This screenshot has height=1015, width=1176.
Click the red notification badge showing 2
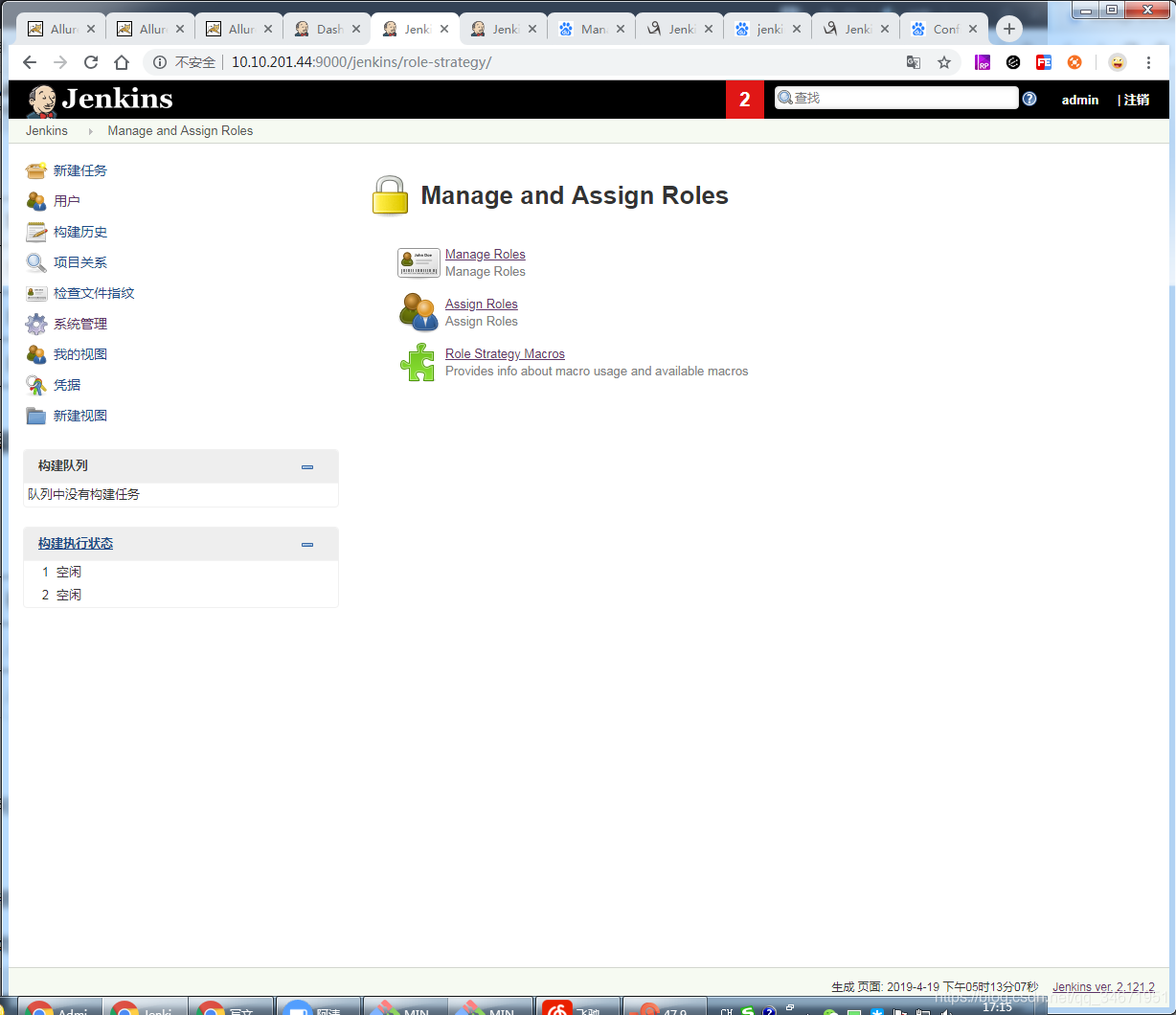tap(745, 100)
